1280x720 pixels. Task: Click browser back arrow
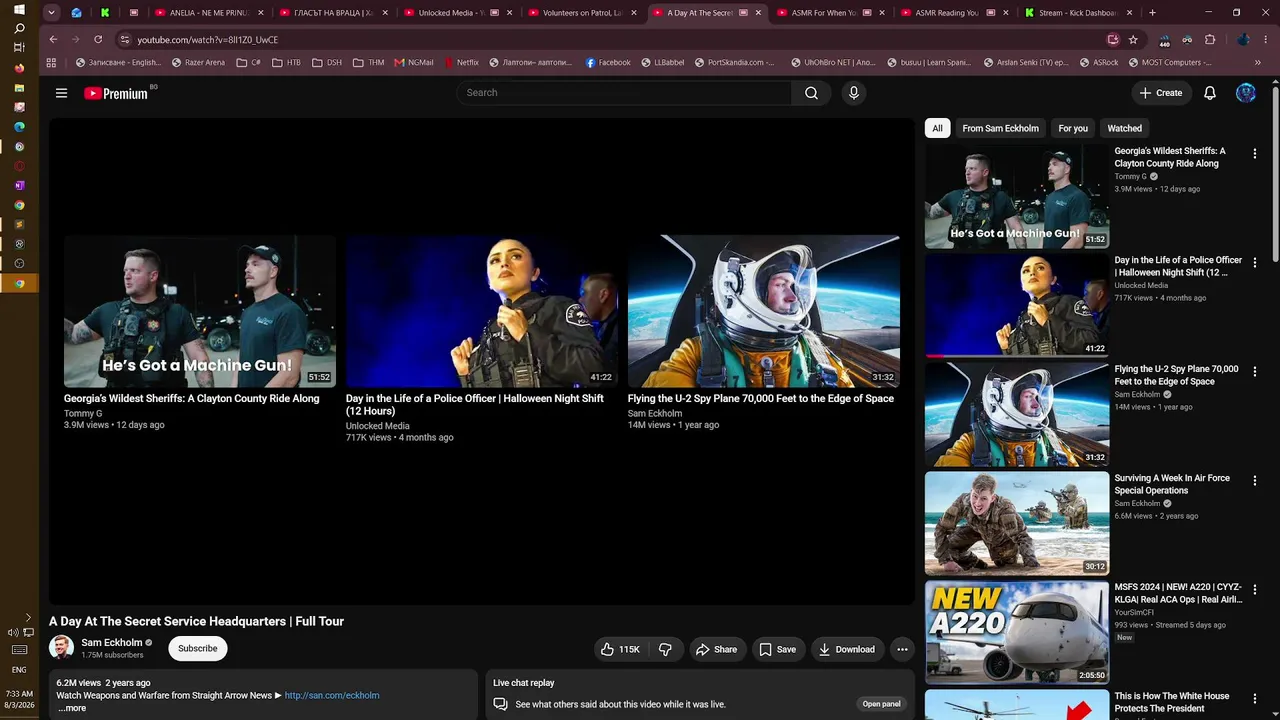coord(53,39)
